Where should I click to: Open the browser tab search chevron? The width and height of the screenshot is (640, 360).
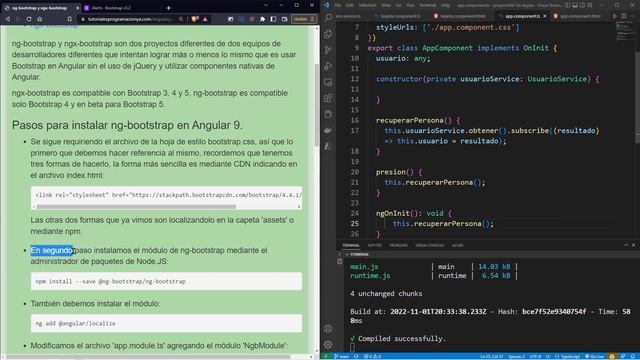pos(266,5)
